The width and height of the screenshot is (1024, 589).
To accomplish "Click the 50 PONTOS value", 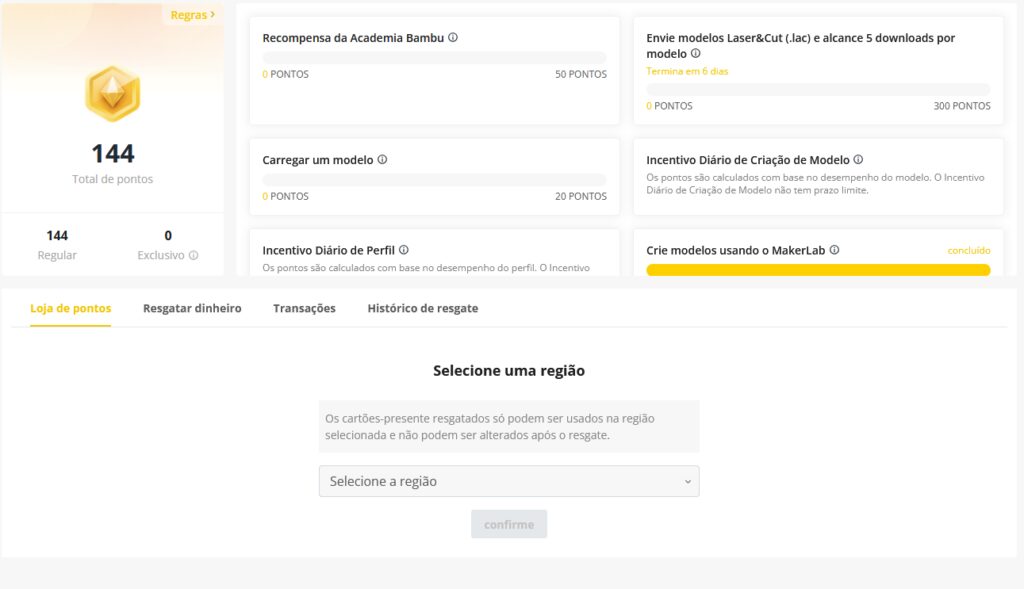I will (581, 74).
